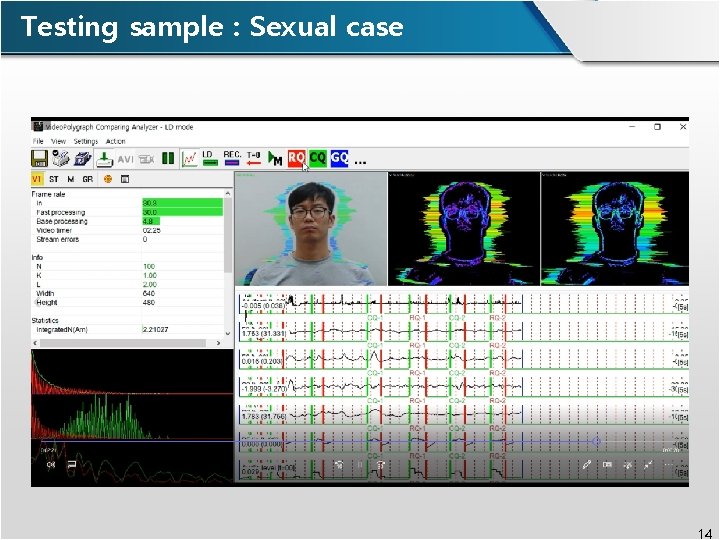Select the middle vibraimage video panel

tap(464, 229)
